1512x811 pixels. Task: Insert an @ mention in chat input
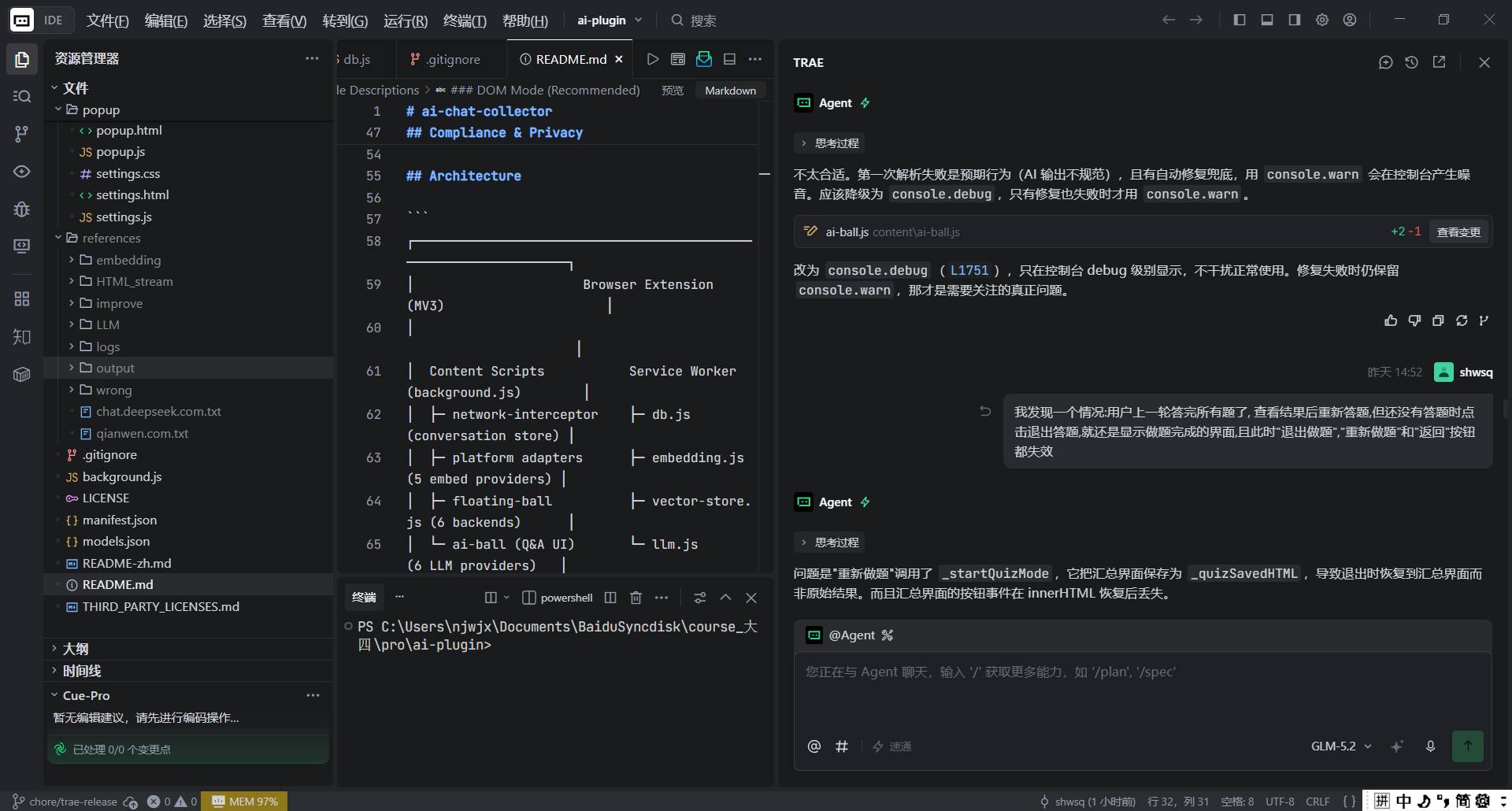pos(814,746)
